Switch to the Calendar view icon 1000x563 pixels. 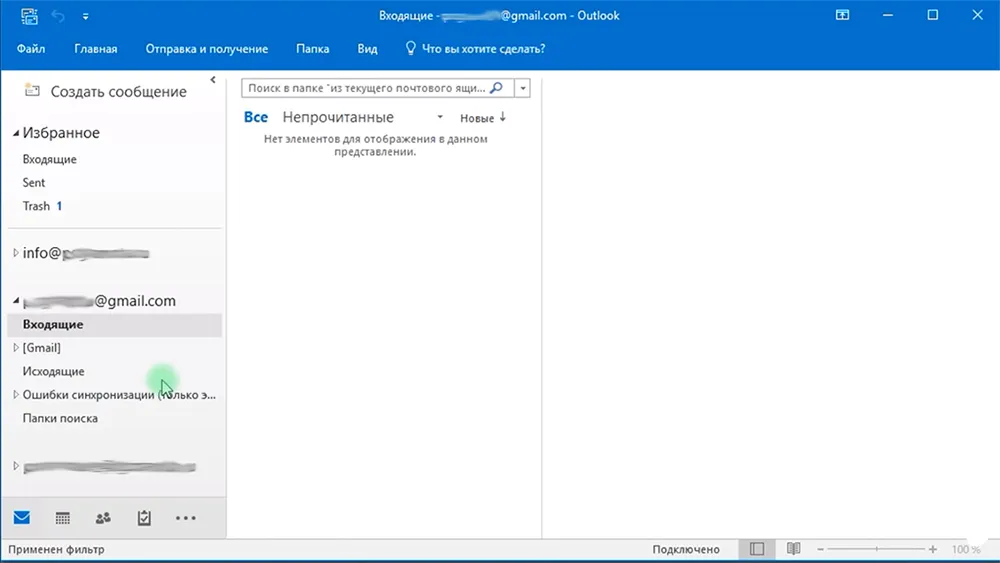pos(62,518)
